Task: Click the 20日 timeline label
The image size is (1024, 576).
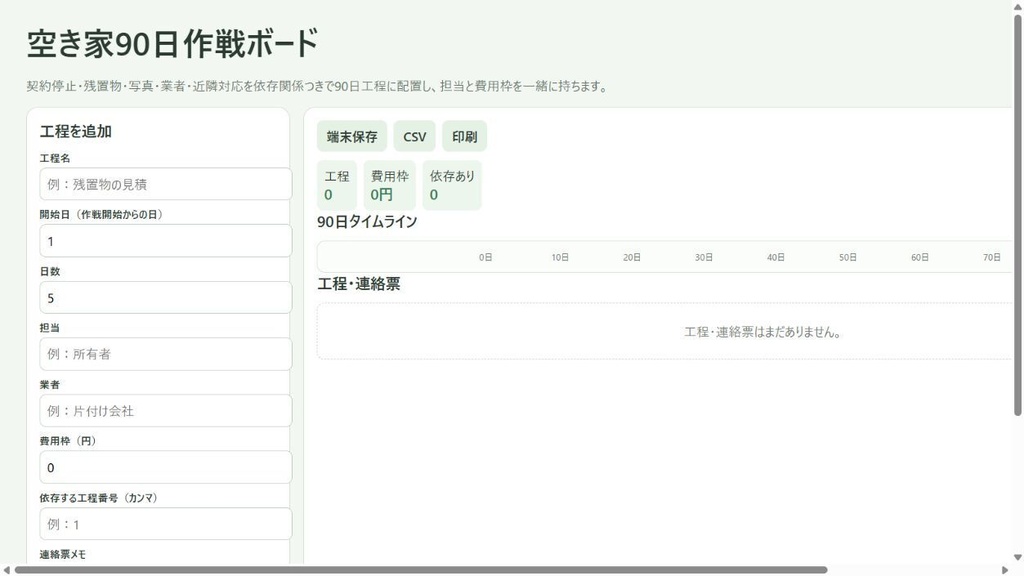Action: [632, 257]
